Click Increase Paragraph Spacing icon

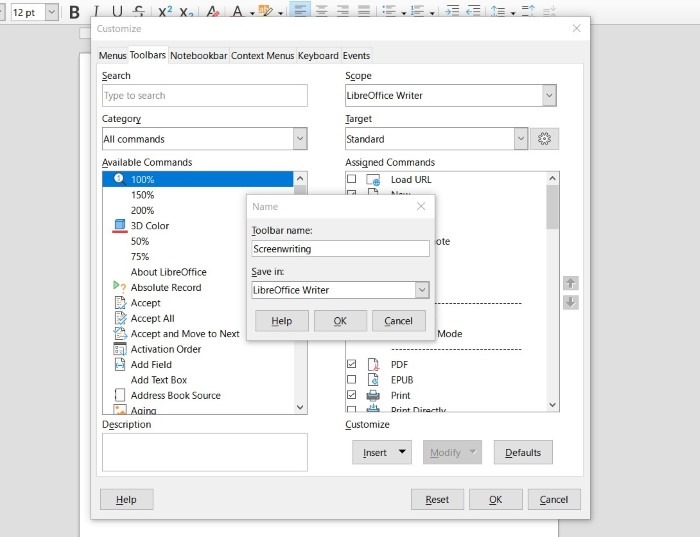coord(528,11)
